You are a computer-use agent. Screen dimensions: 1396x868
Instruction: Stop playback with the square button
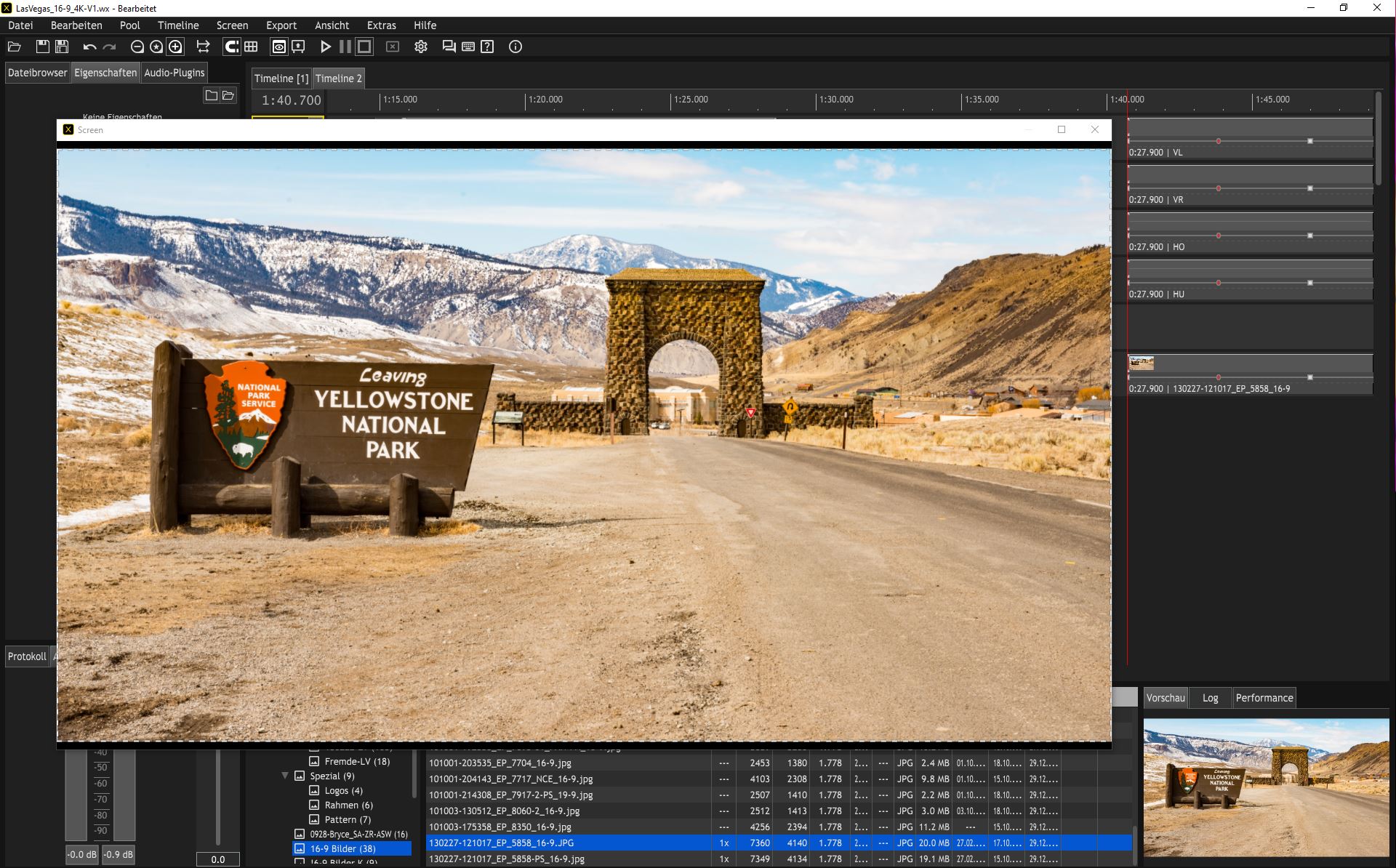(x=364, y=47)
